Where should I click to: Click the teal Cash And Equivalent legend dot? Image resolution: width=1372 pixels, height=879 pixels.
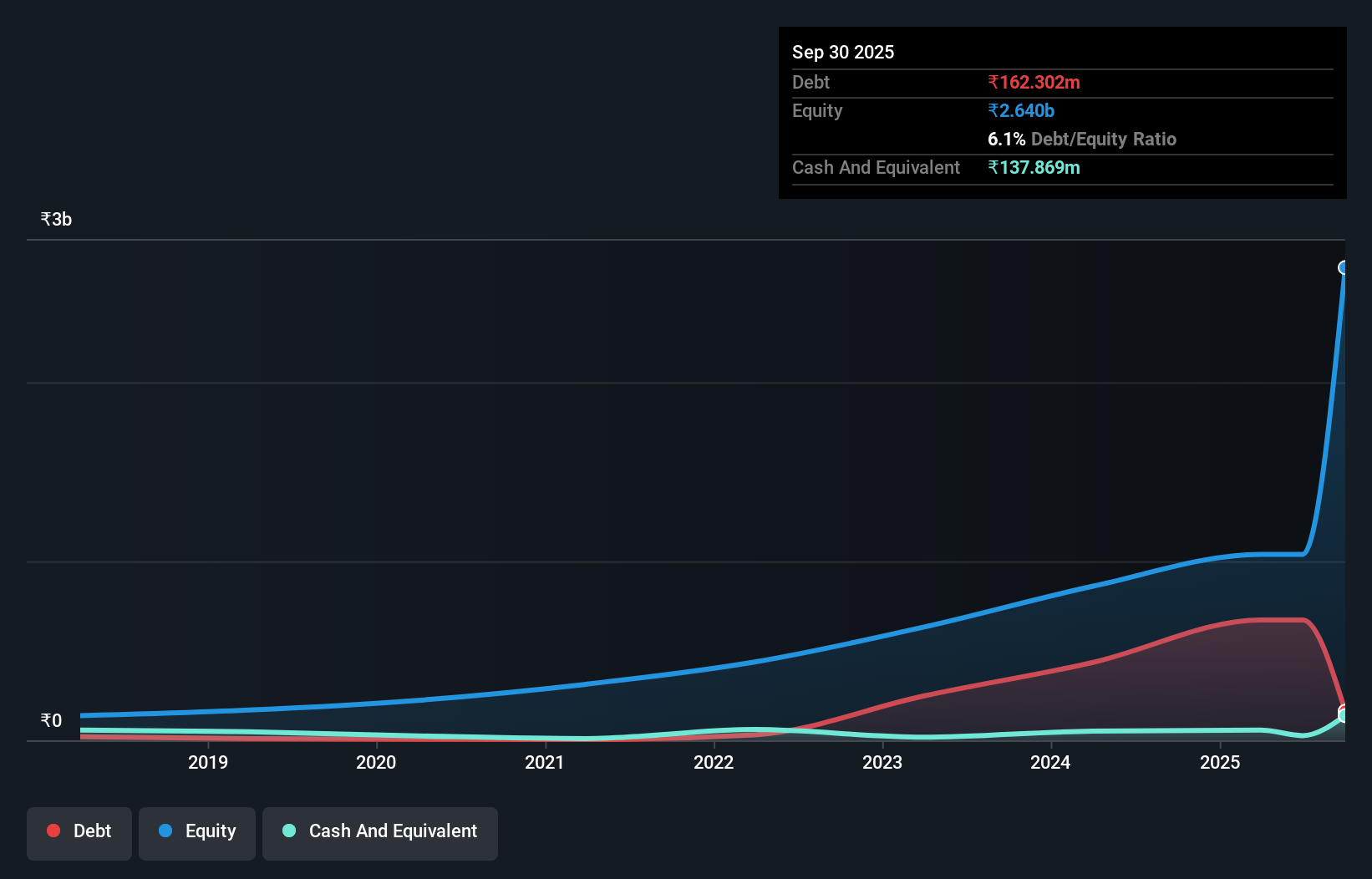(287, 831)
